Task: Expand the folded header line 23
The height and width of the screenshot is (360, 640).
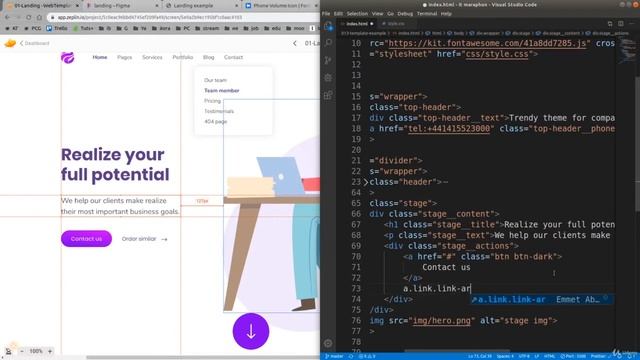Action: coord(366,182)
